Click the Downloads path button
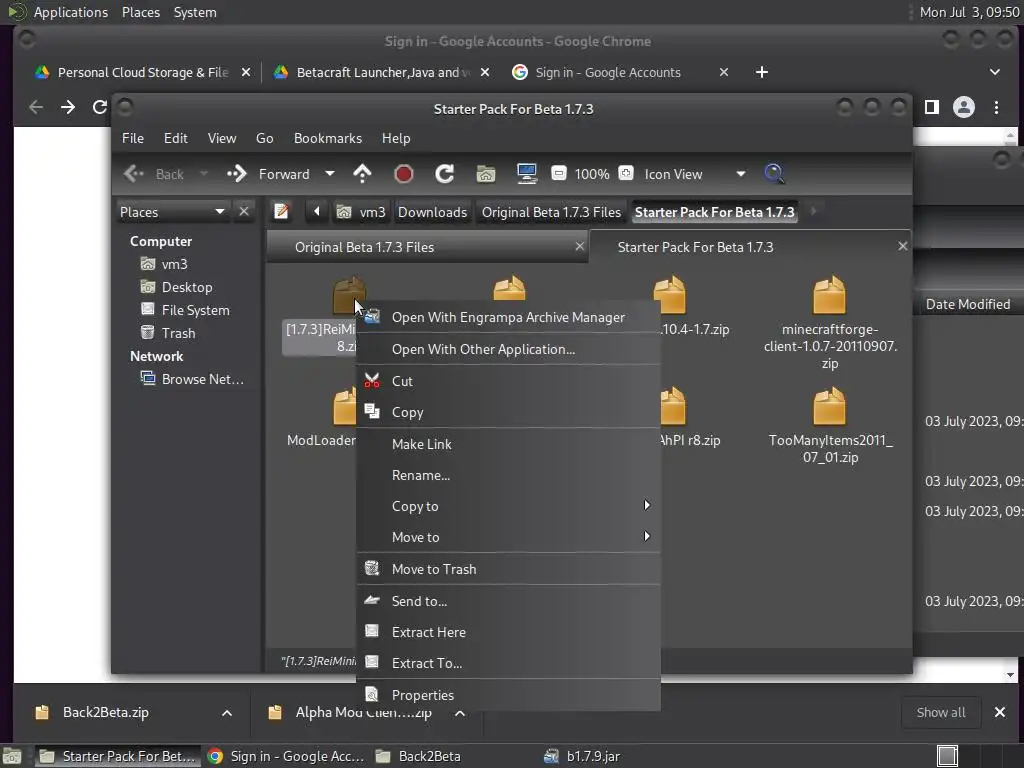 pyautogui.click(x=432, y=212)
